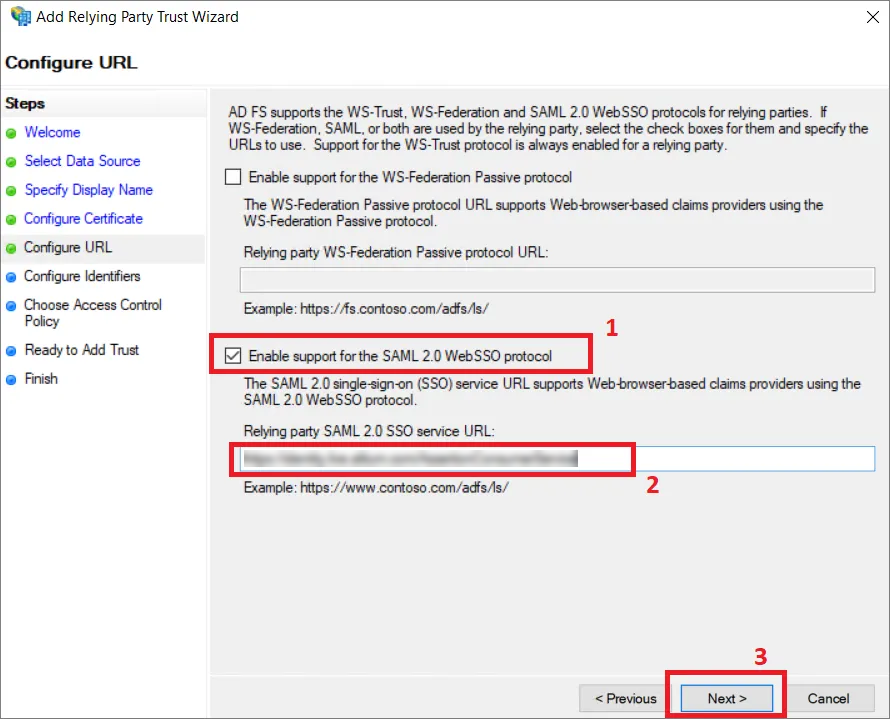Open the Welcome step link
The height and width of the screenshot is (719, 890).
(52, 132)
